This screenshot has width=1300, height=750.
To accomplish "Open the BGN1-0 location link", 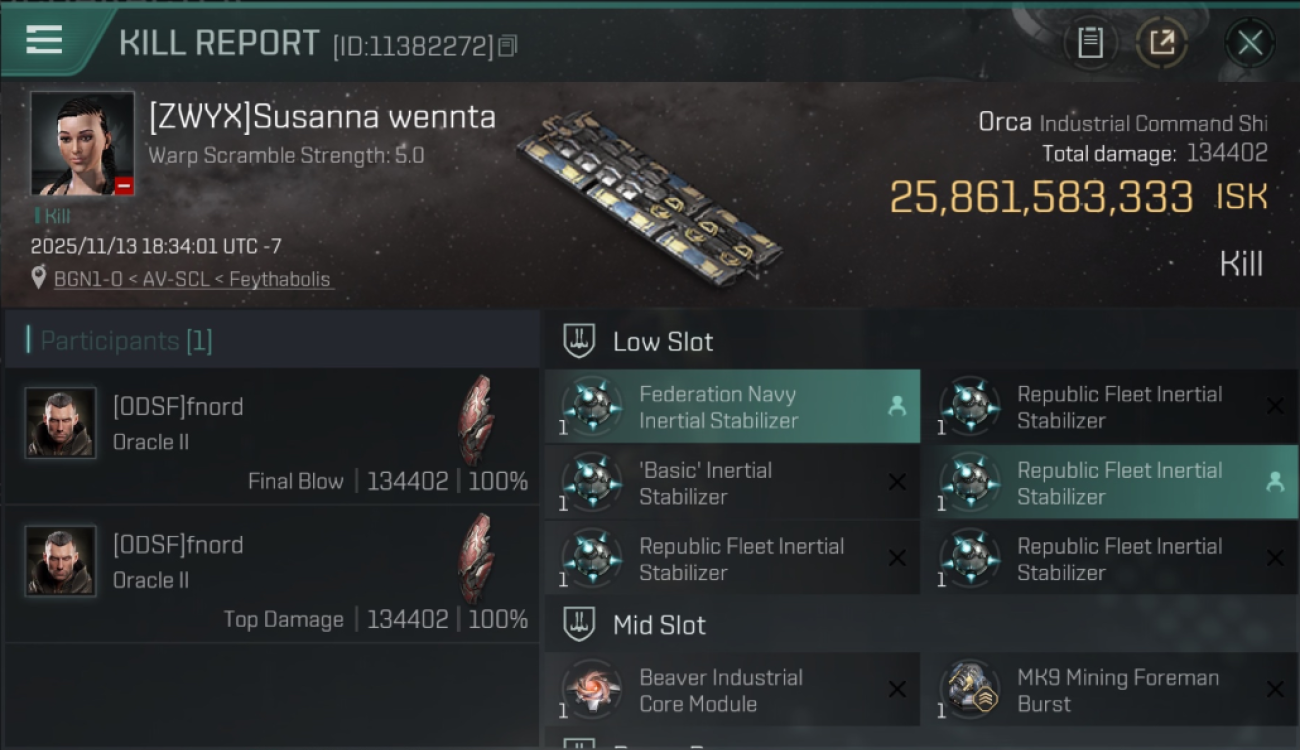I will pos(192,279).
